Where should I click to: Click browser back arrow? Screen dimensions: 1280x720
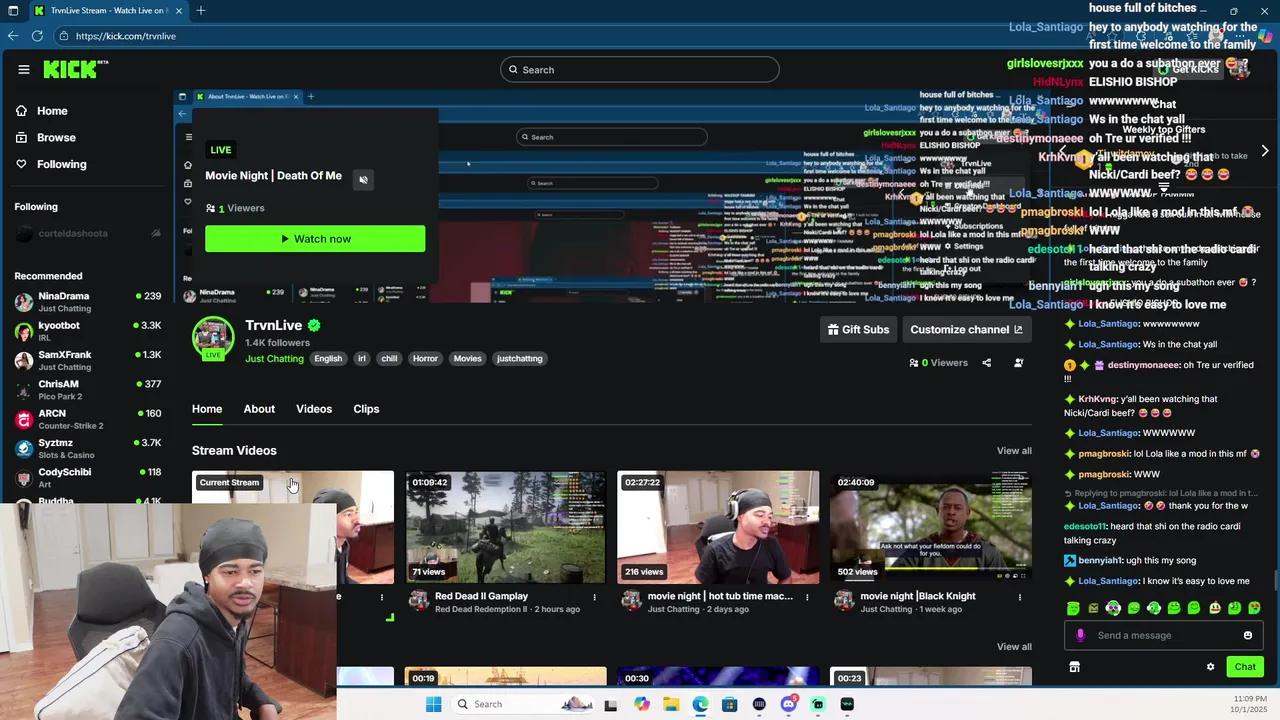click(x=13, y=36)
